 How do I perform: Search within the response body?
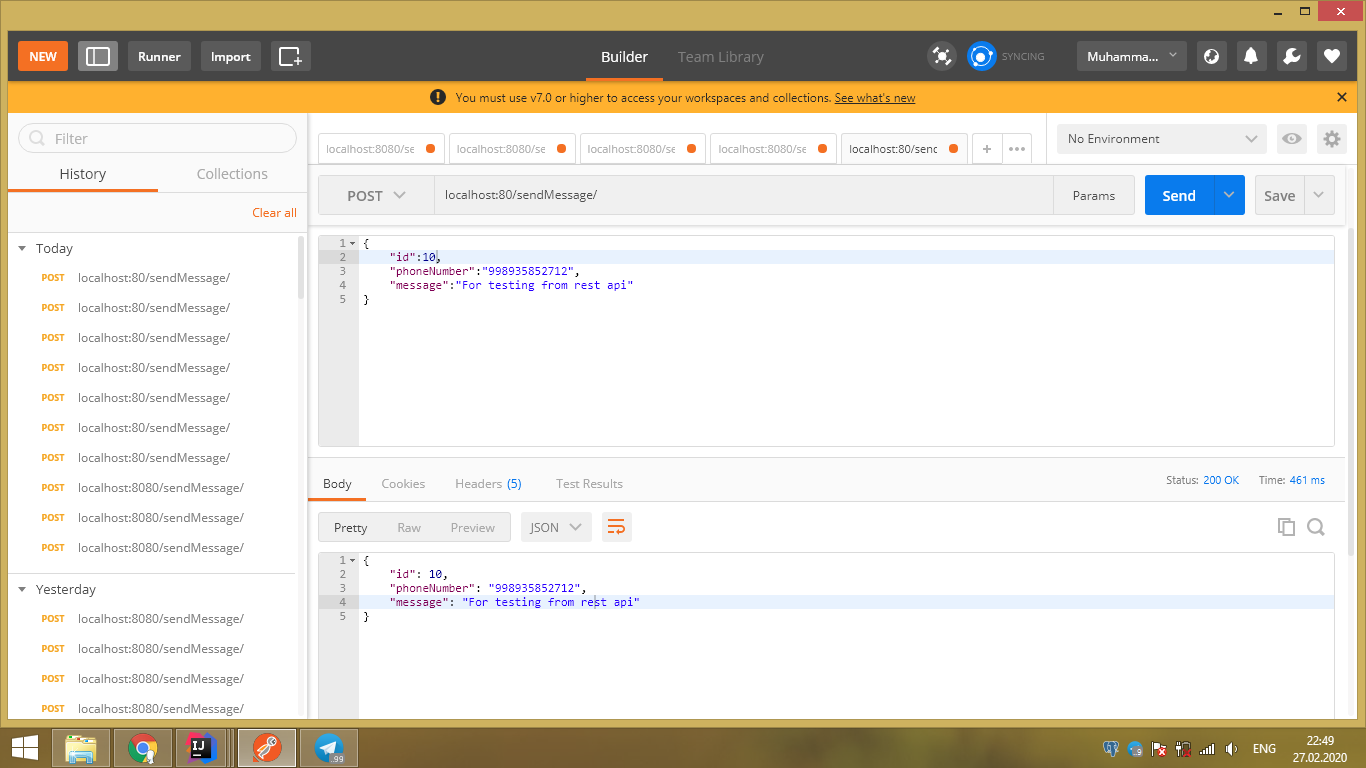point(1316,527)
